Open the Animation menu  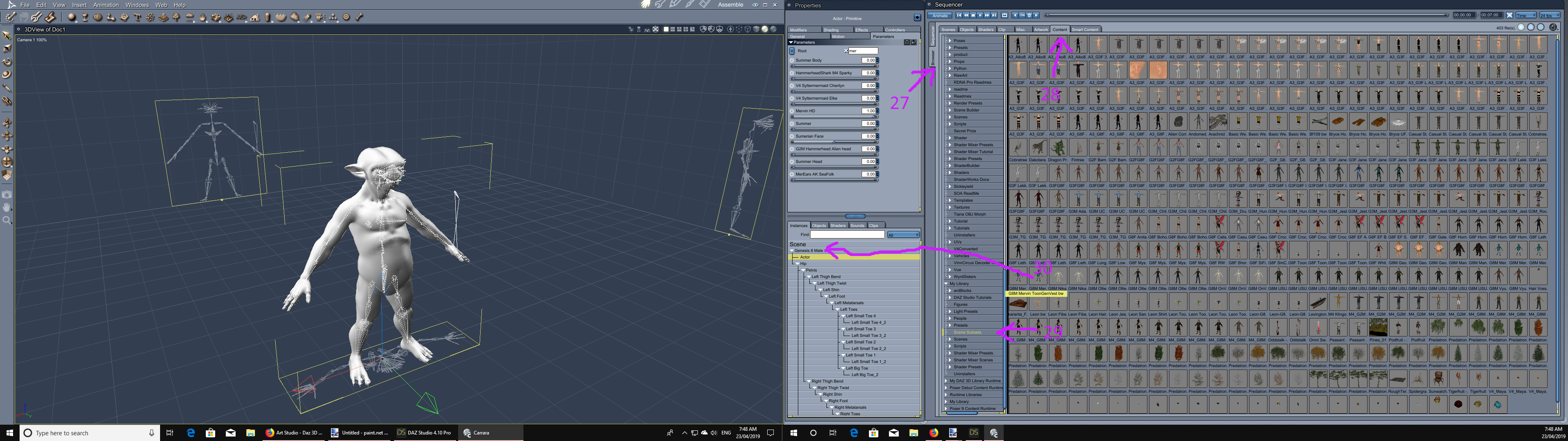(x=106, y=5)
